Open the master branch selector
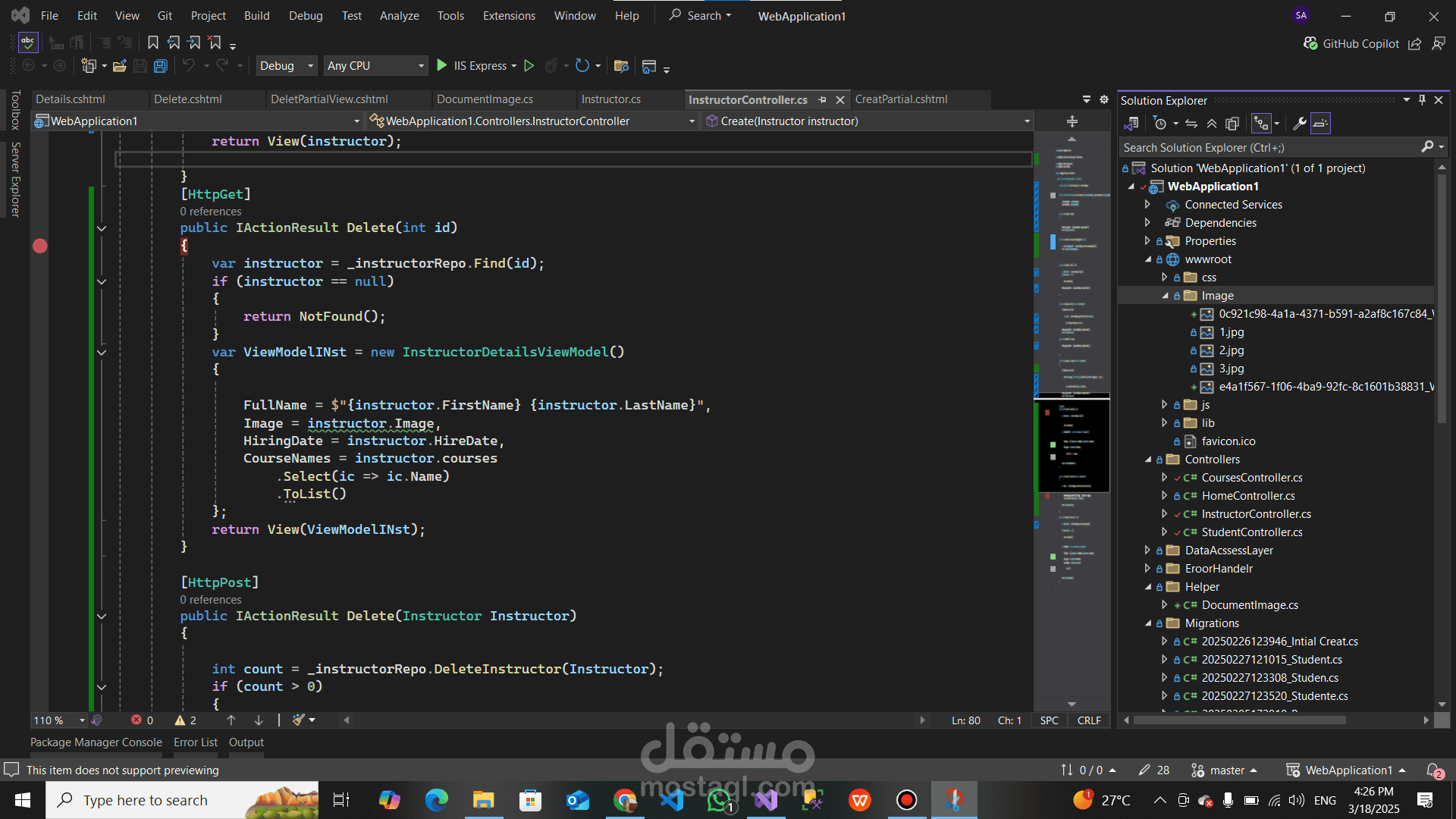The width and height of the screenshot is (1456, 819). (x=1224, y=770)
